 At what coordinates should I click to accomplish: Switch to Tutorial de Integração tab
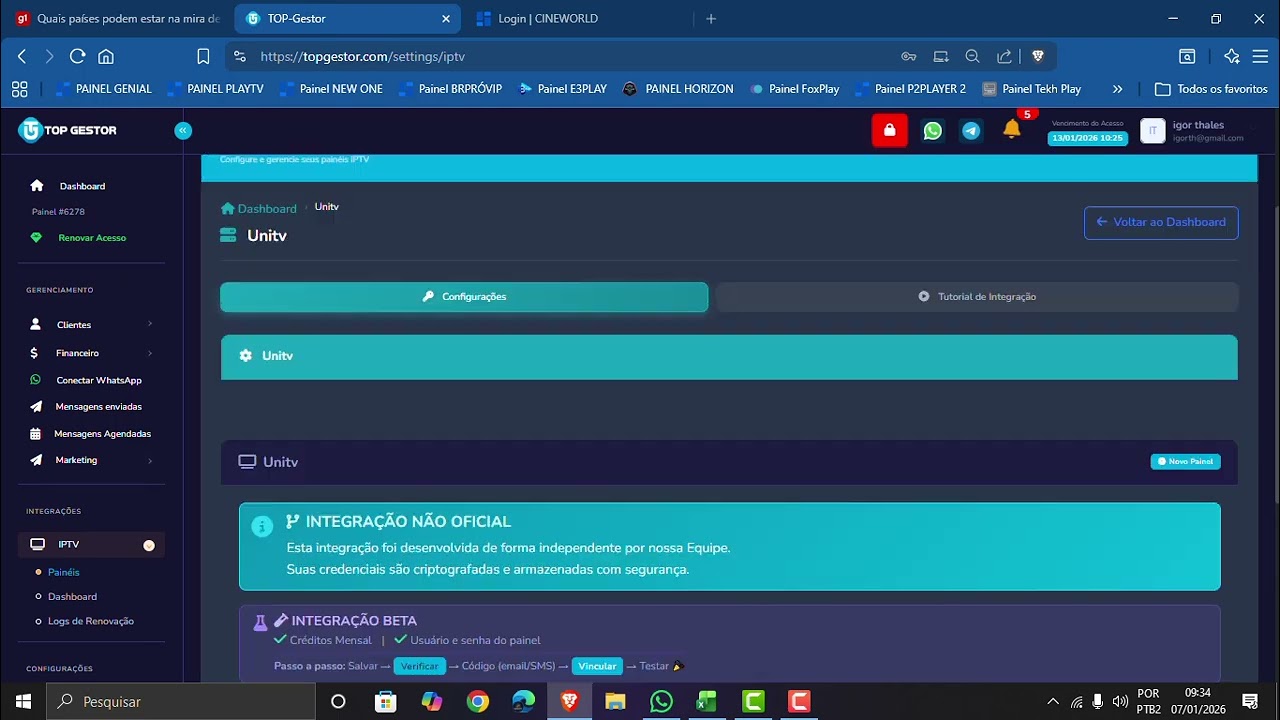click(x=977, y=297)
